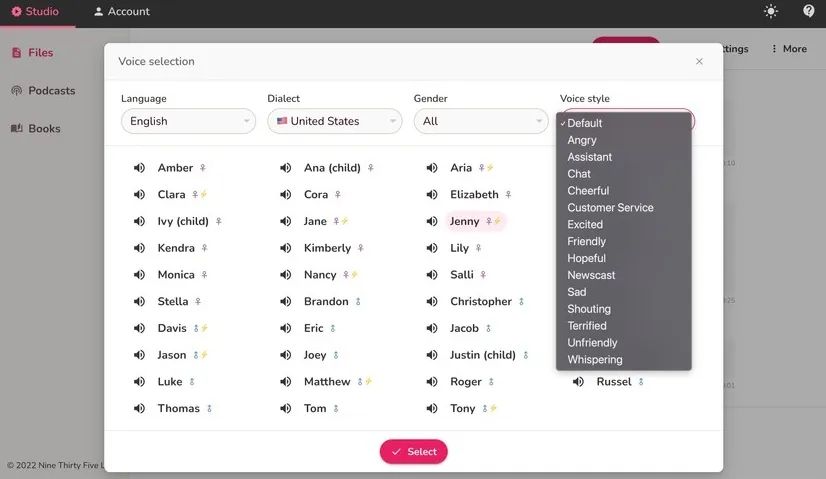Viewport: 826px width, 479px height.
Task: Play the Tom voice preview
Action: click(286, 408)
